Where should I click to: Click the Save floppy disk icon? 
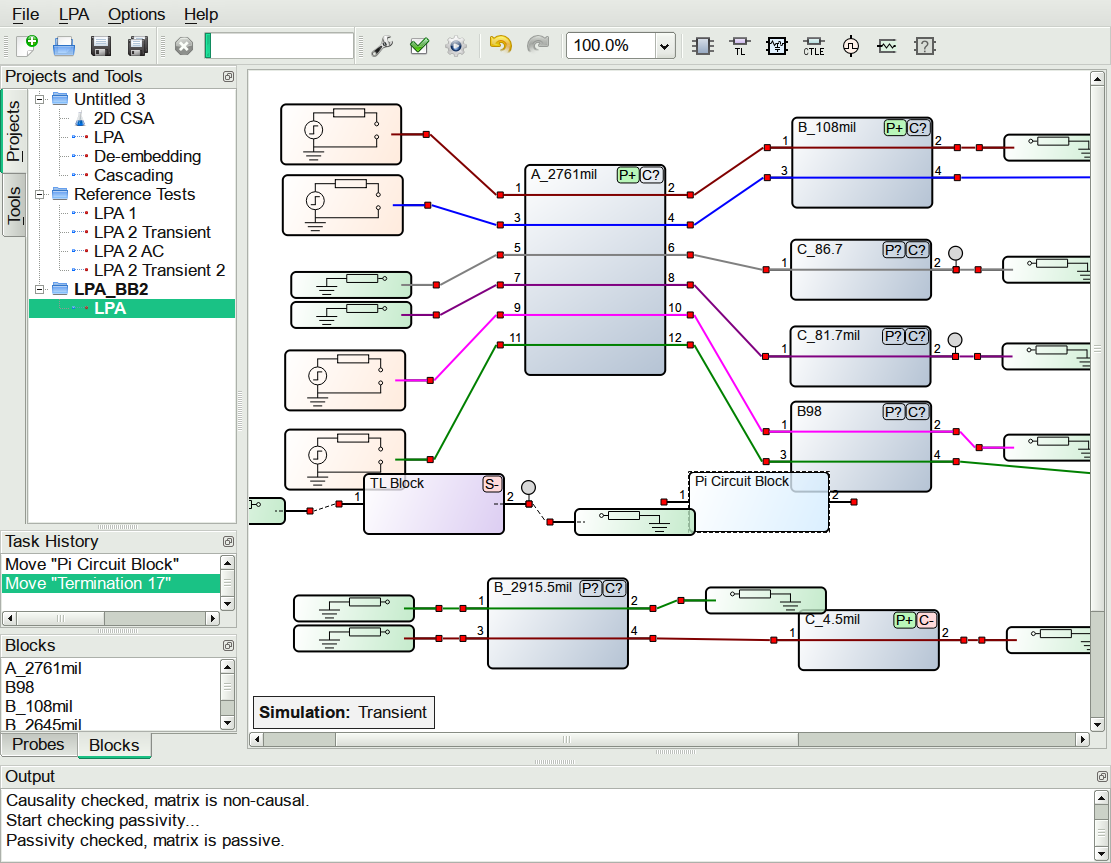(x=101, y=46)
